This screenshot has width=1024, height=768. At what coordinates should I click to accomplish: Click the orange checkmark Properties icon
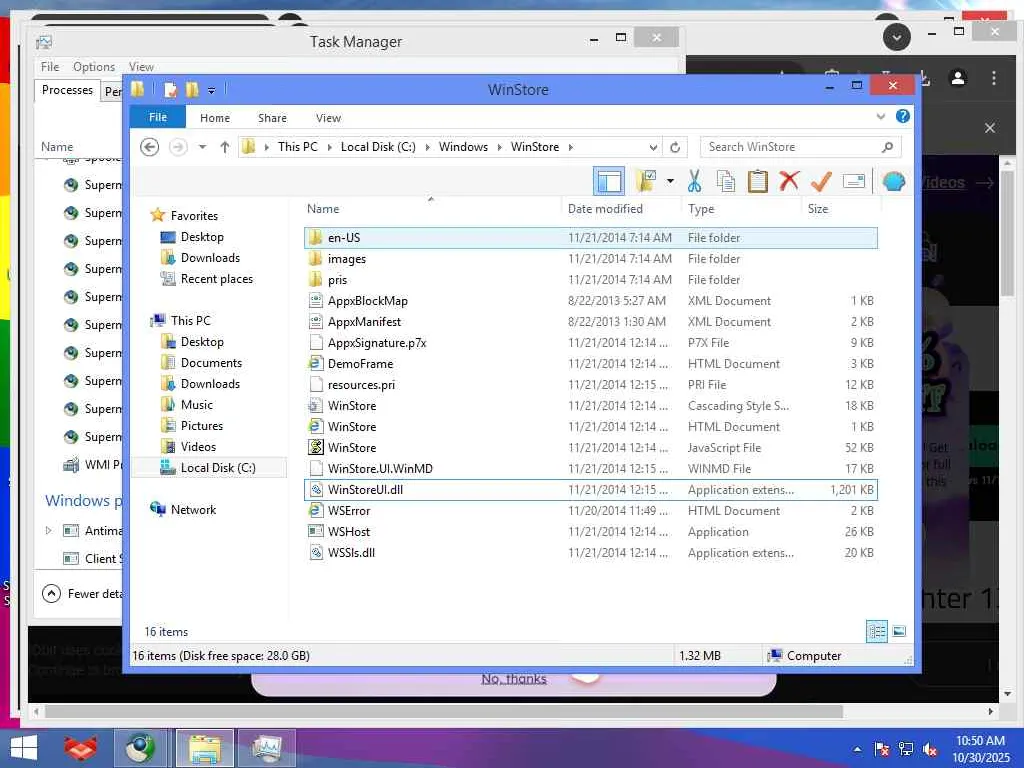(x=821, y=181)
